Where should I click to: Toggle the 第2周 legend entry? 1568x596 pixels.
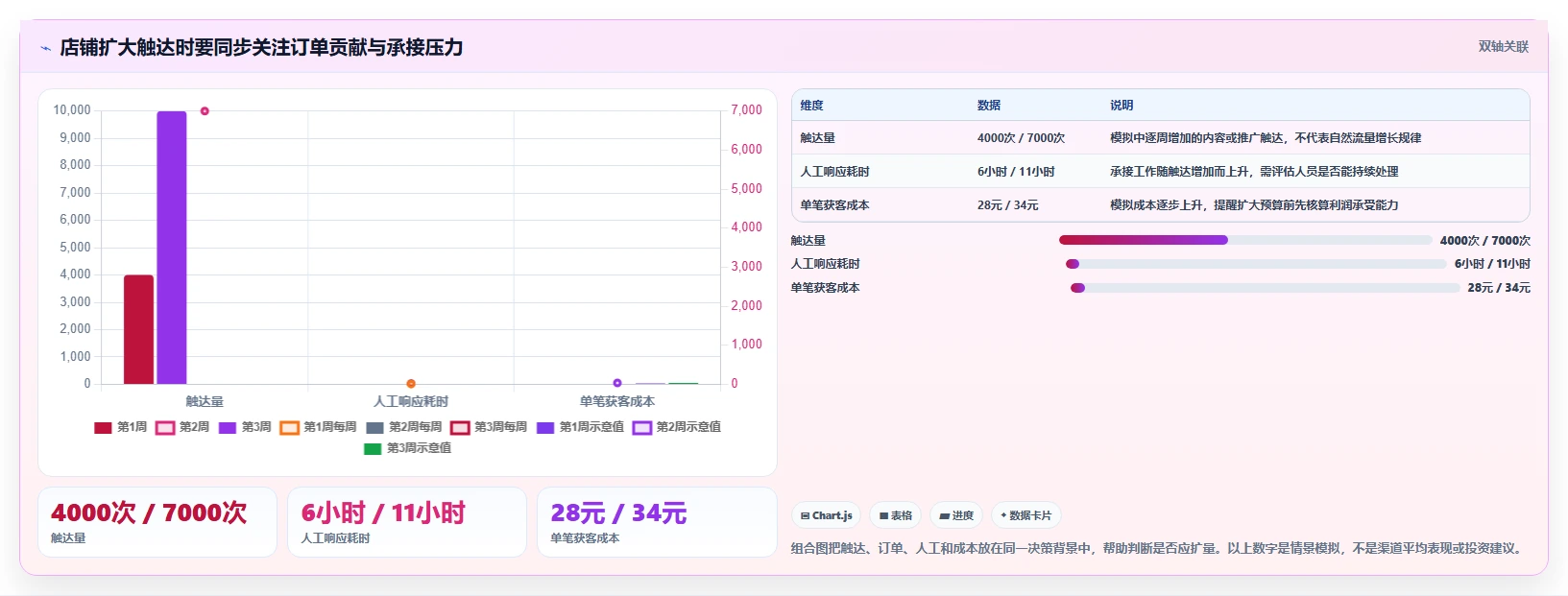pyautogui.click(x=182, y=427)
